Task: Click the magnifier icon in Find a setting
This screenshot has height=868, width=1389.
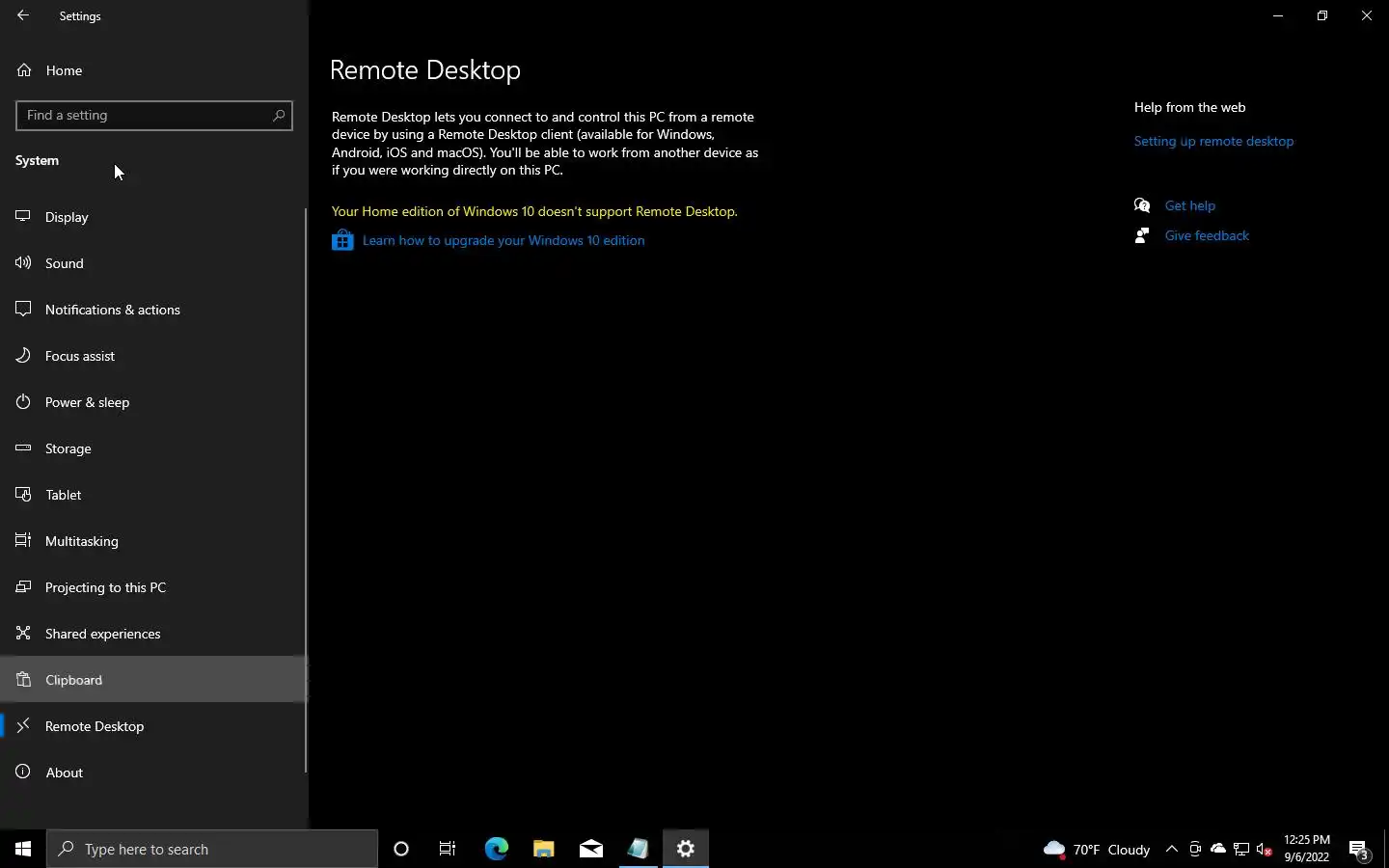Action: [x=279, y=116]
